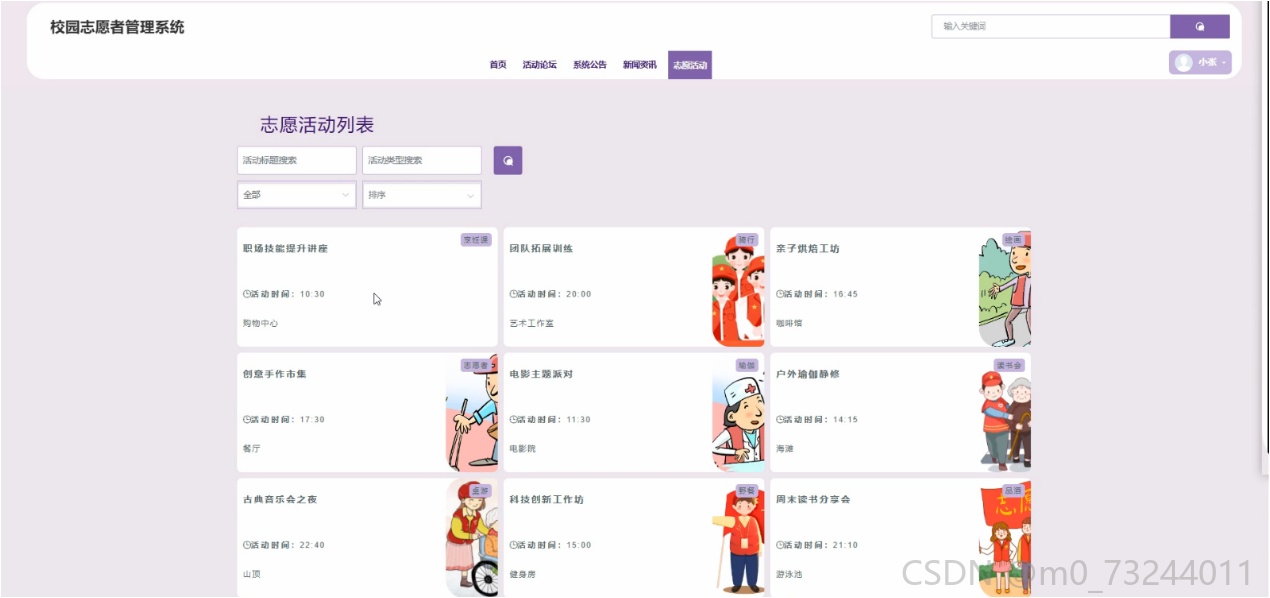Focus the 活动标题搜索 input field

(297, 160)
